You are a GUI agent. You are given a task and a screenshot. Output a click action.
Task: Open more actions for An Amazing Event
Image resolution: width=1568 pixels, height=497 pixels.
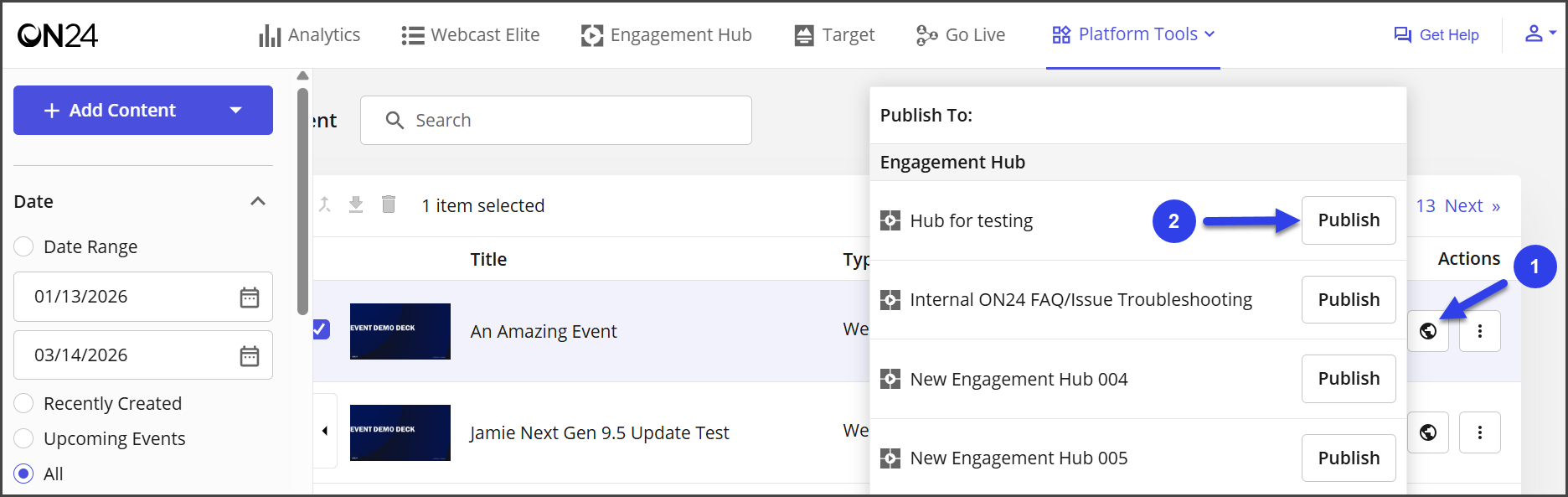[x=1480, y=331]
